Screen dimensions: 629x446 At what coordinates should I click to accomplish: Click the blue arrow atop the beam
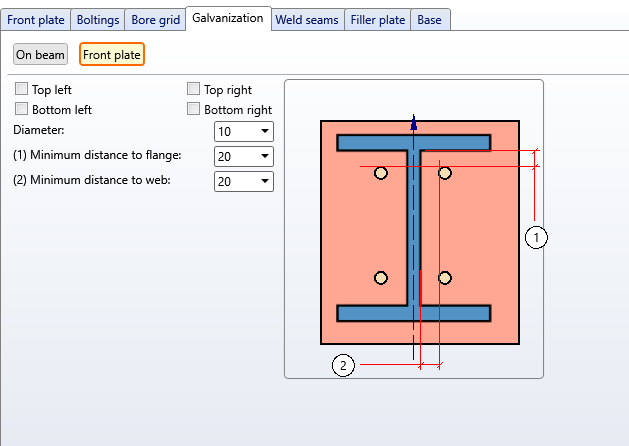(414, 123)
